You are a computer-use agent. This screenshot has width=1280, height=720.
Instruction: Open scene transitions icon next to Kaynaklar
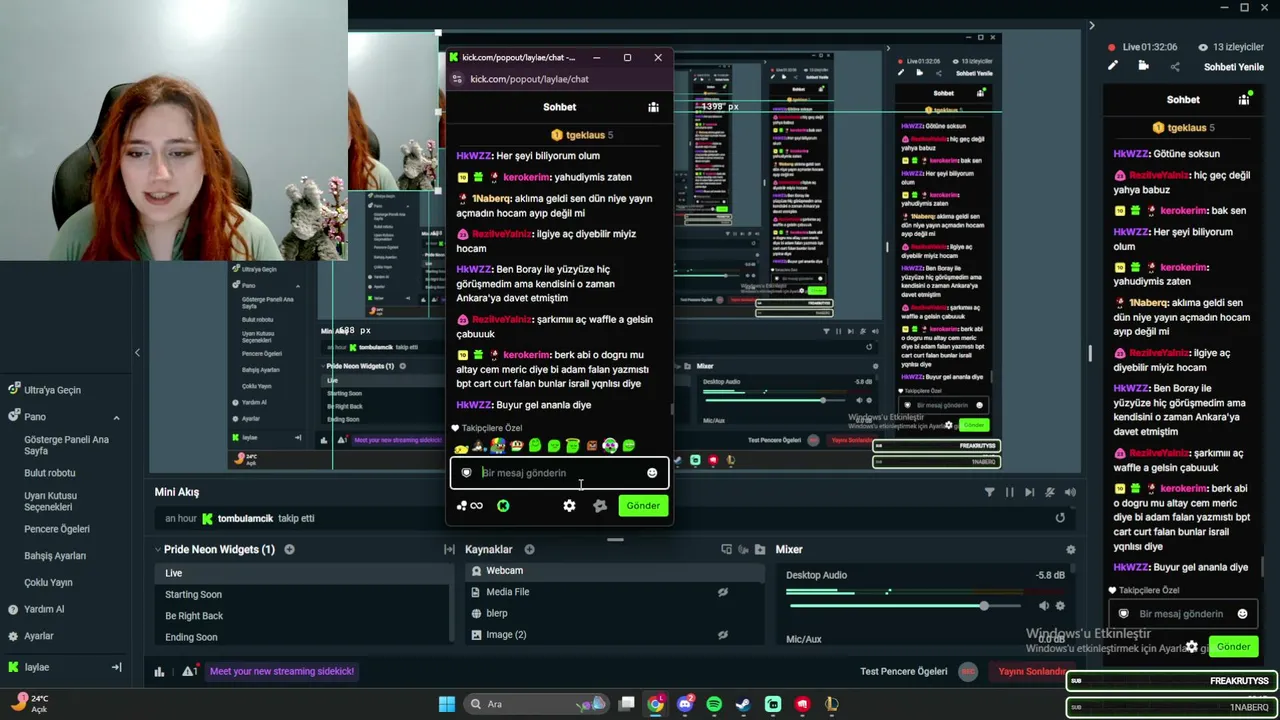(x=450, y=549)
